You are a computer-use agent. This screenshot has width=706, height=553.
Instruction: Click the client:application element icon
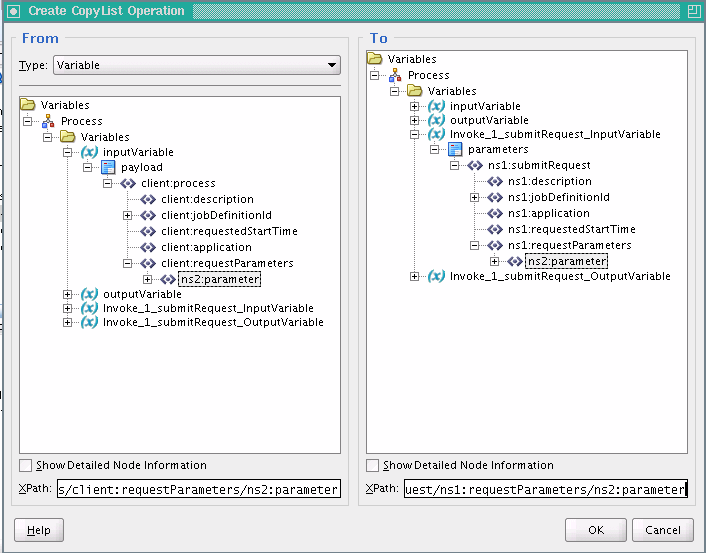pos(148,247)
